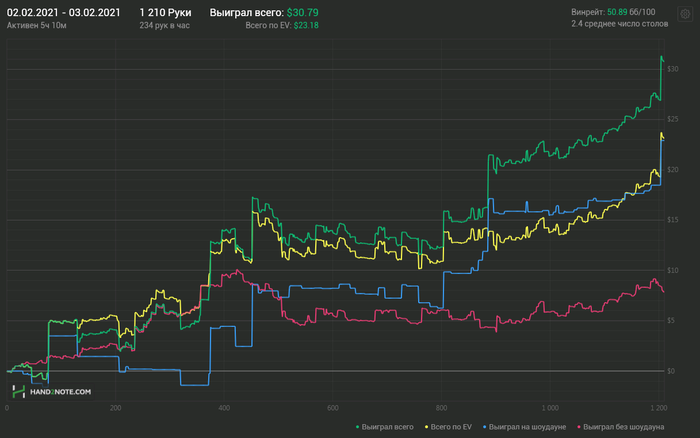Click the '1 210 Руки' hands count
The height and width of the screenshot is (438, 700).
(x=165, y=13)
